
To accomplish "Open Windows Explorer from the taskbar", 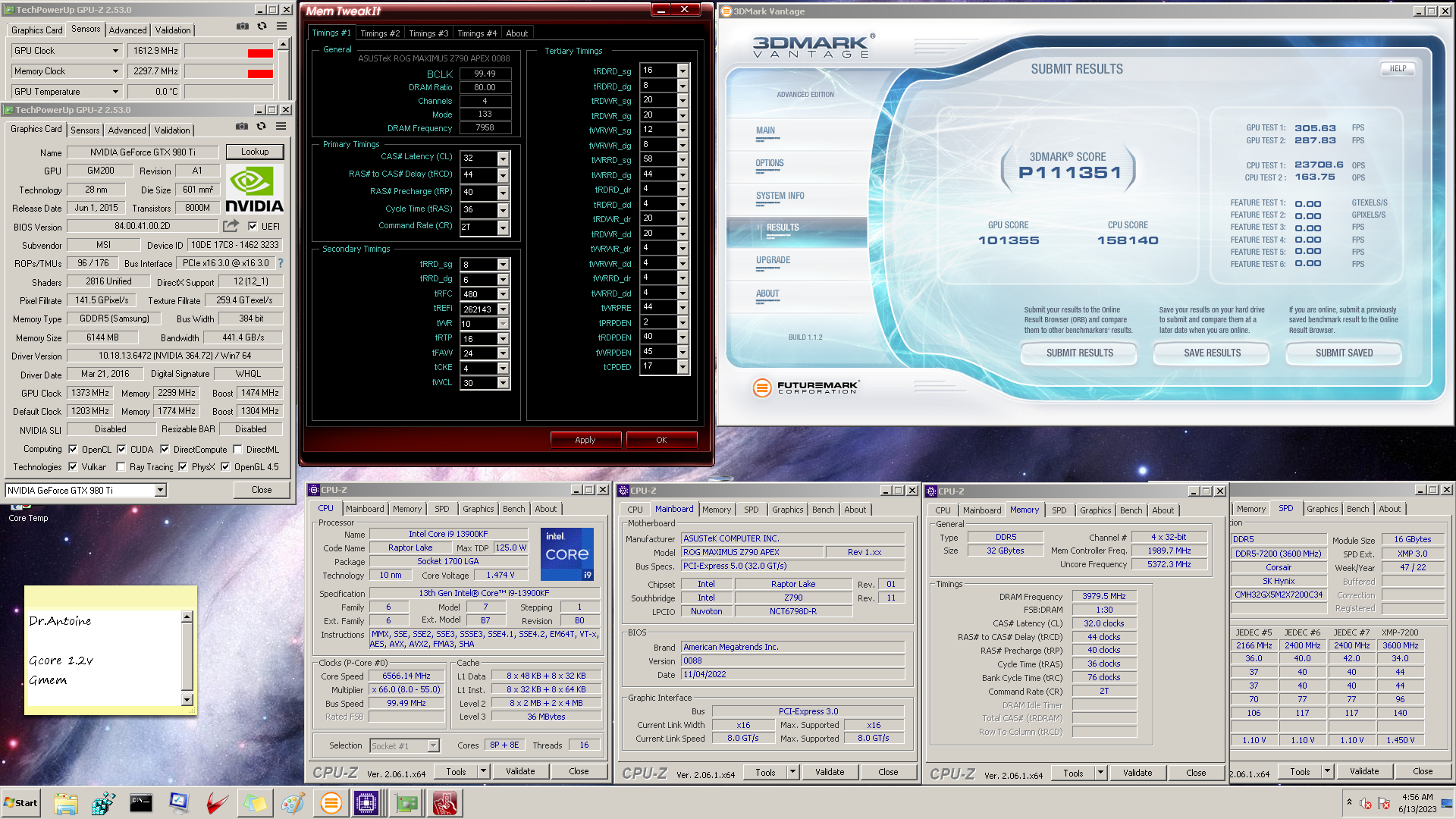I will point(66,803).
